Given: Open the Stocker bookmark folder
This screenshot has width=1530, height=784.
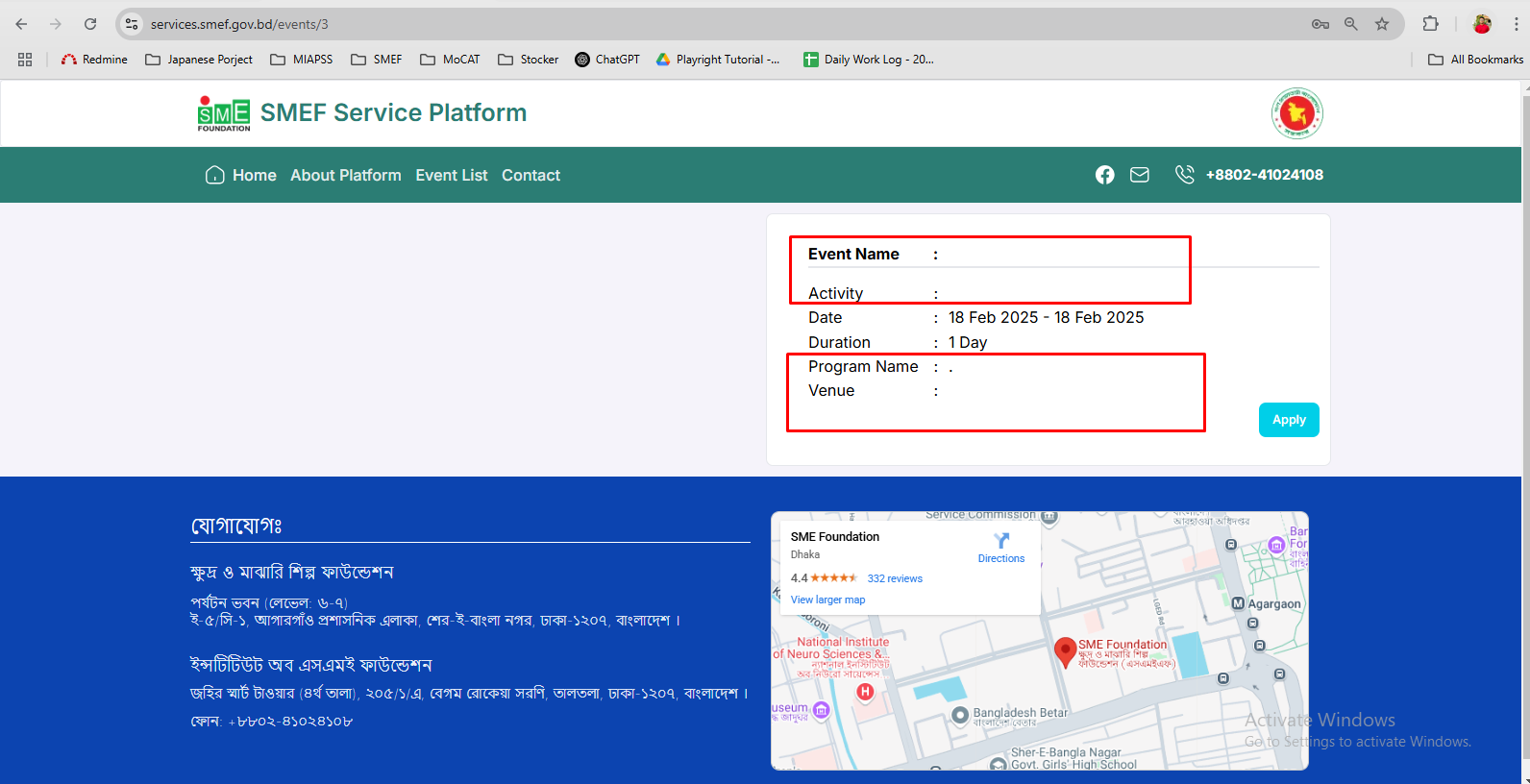Looking at the screenshot, I should 529,60.
